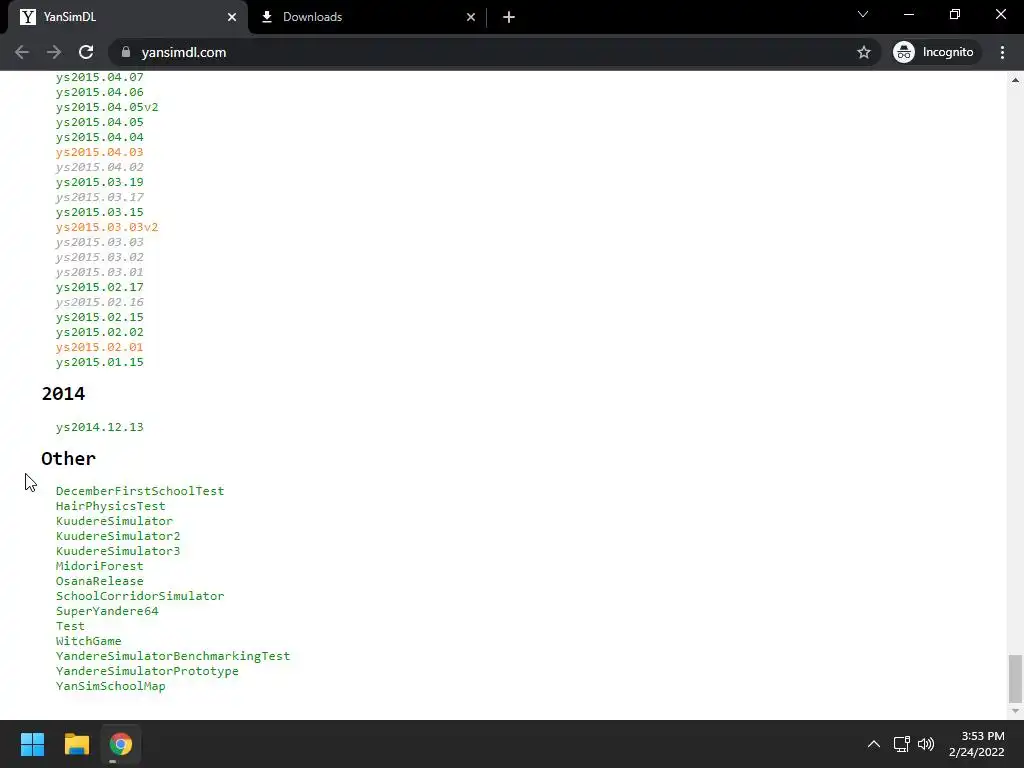Click the greyed-out ys2015.03.02 entry
This screenshot has height=768, width=1024.
tap(99, 257)
